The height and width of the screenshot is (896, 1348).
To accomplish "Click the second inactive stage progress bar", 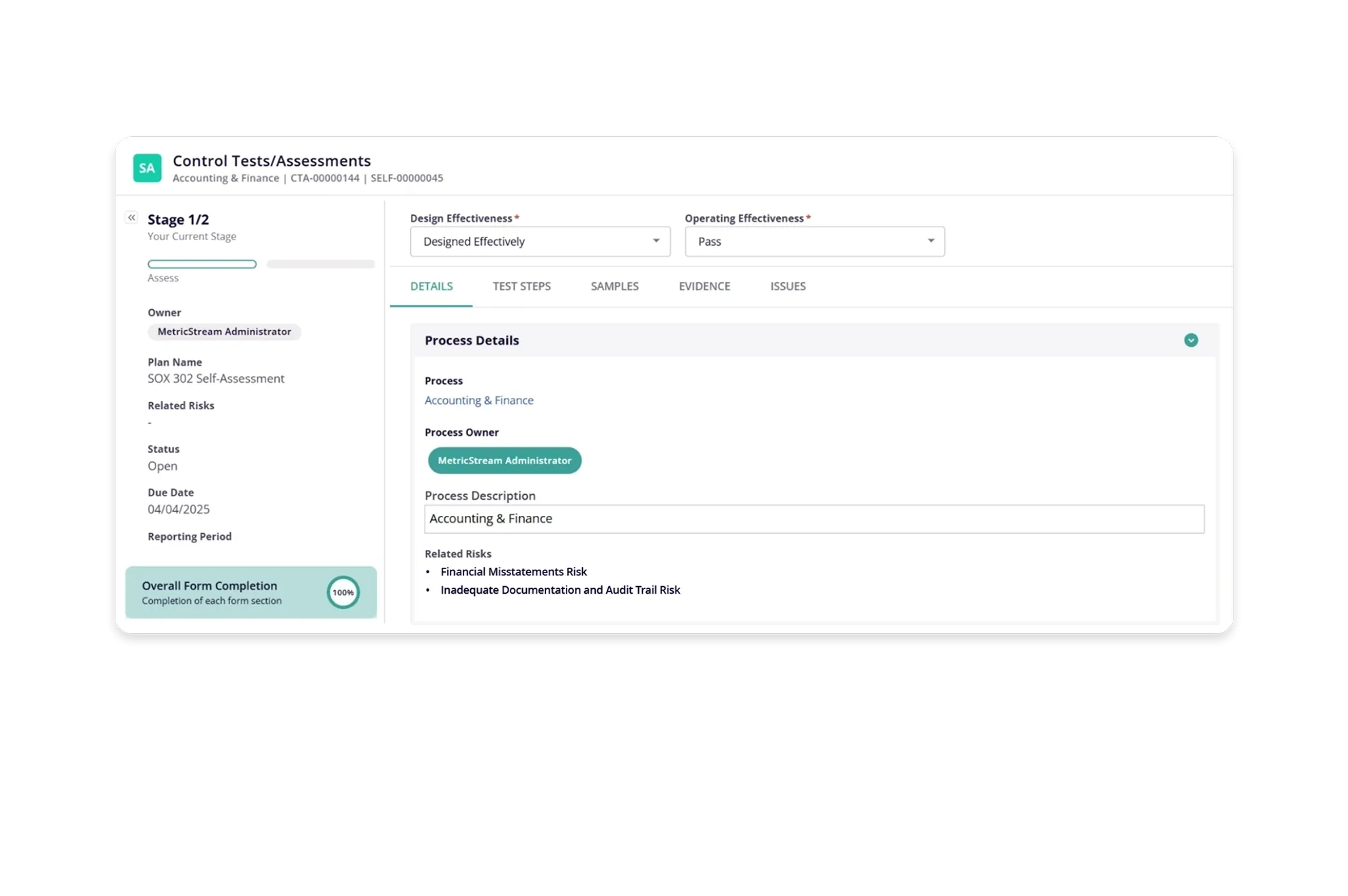I will click(320, 264).
